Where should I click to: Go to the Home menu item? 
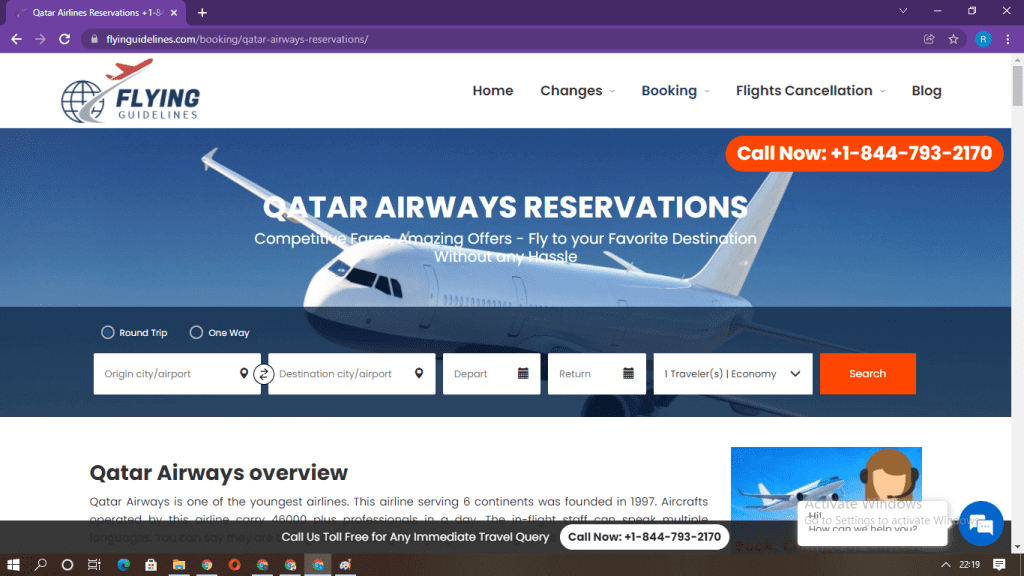click(x=492, y=91)
